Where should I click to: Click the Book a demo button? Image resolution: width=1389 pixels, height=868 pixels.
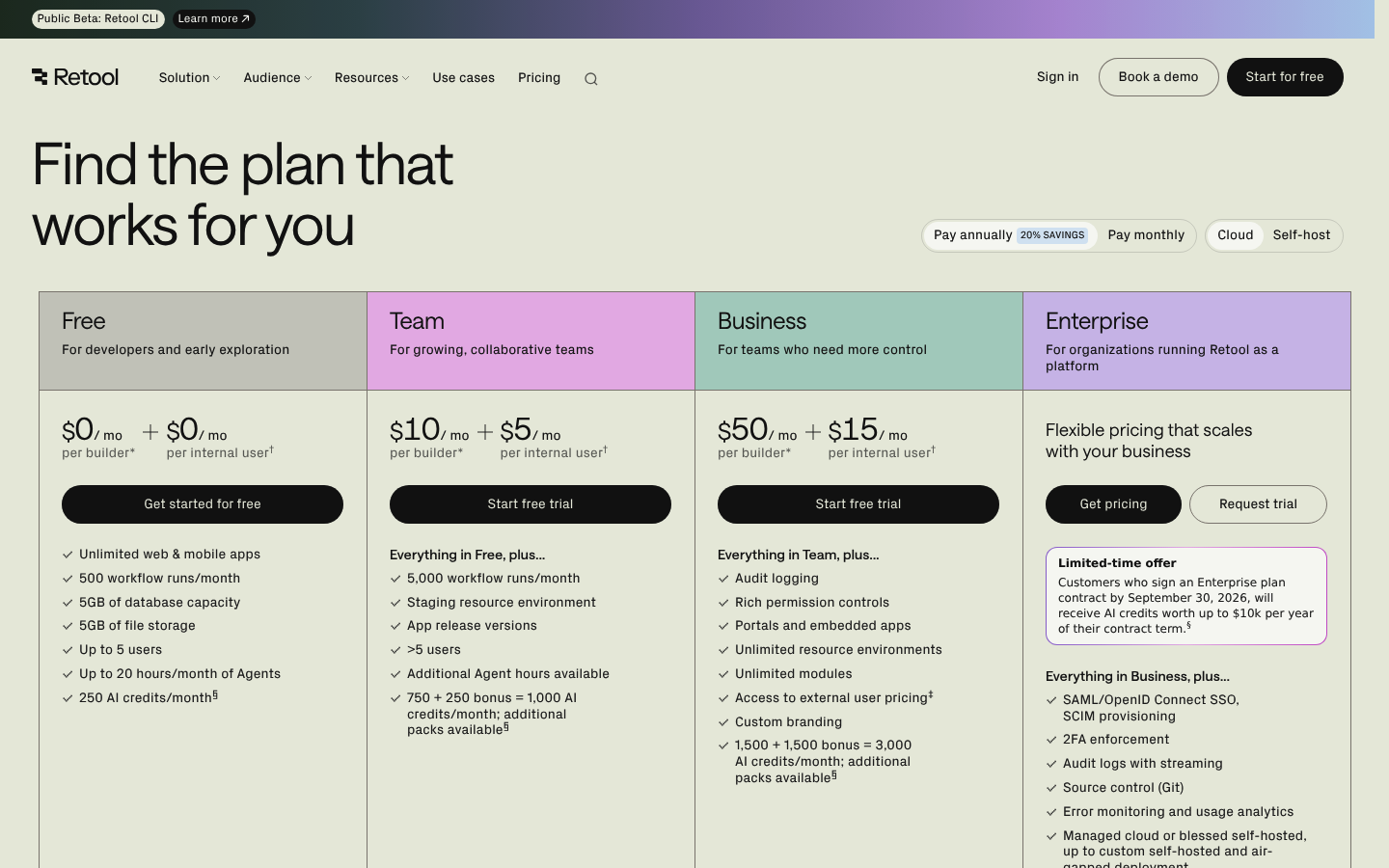coord(1158,77)
